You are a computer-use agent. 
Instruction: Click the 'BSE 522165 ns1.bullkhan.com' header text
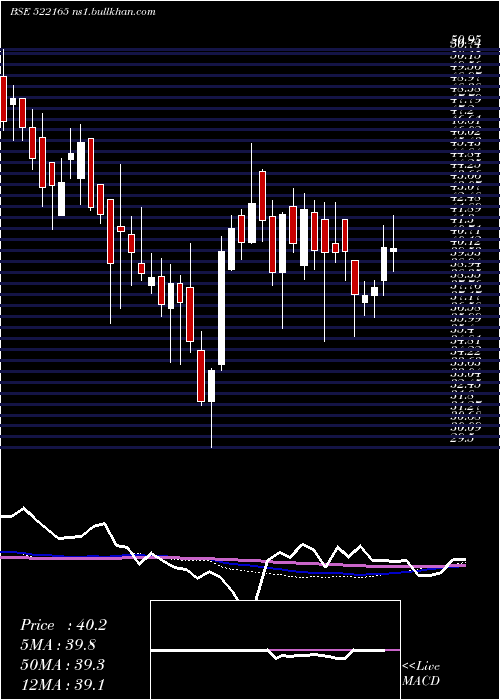[83, 12]
